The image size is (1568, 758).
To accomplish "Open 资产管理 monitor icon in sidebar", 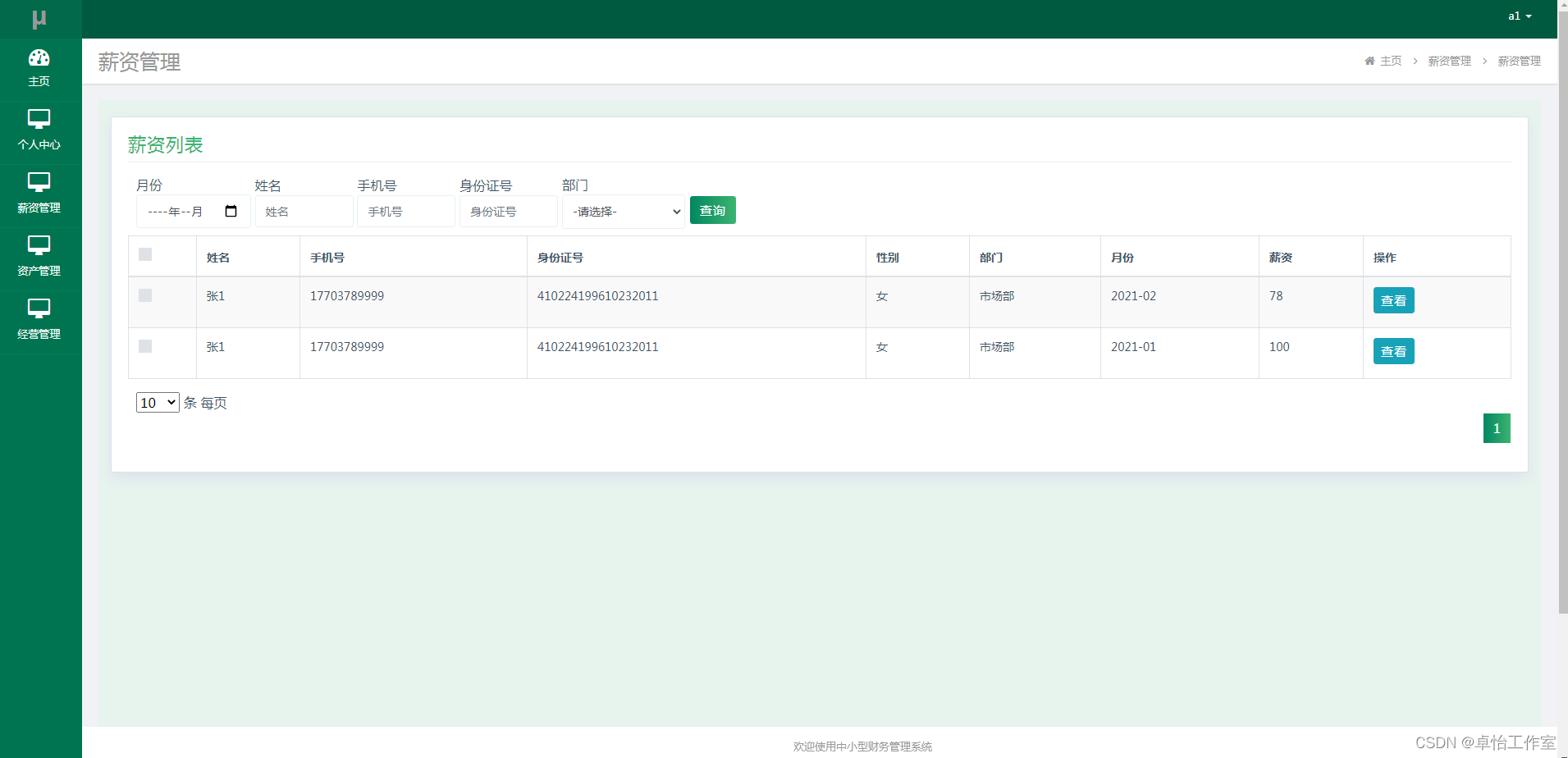I will 39,246.
